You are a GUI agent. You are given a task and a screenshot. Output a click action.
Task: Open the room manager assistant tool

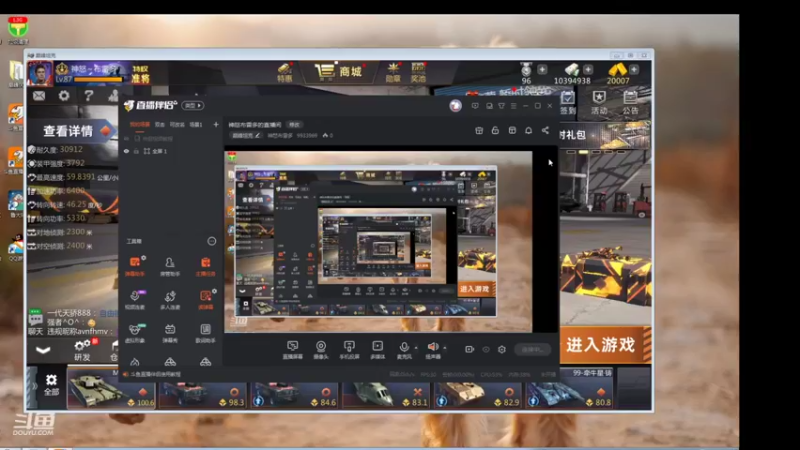coord(170,266)
